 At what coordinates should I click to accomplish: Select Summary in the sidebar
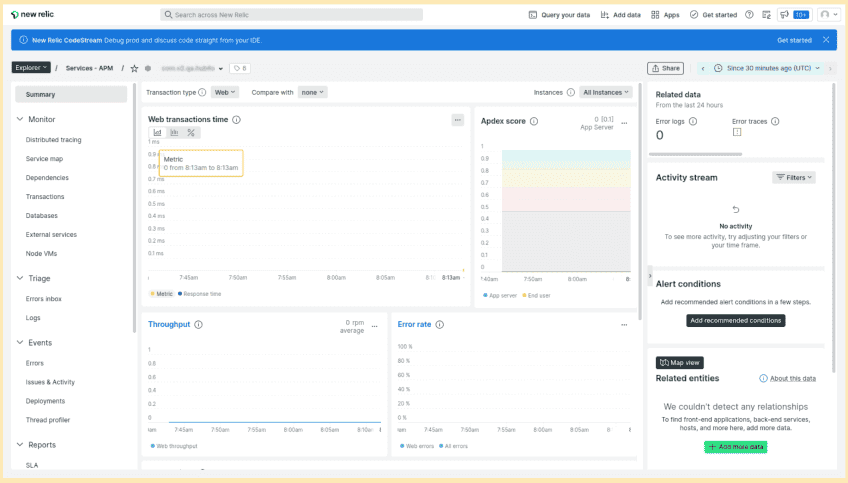point(71,94)
